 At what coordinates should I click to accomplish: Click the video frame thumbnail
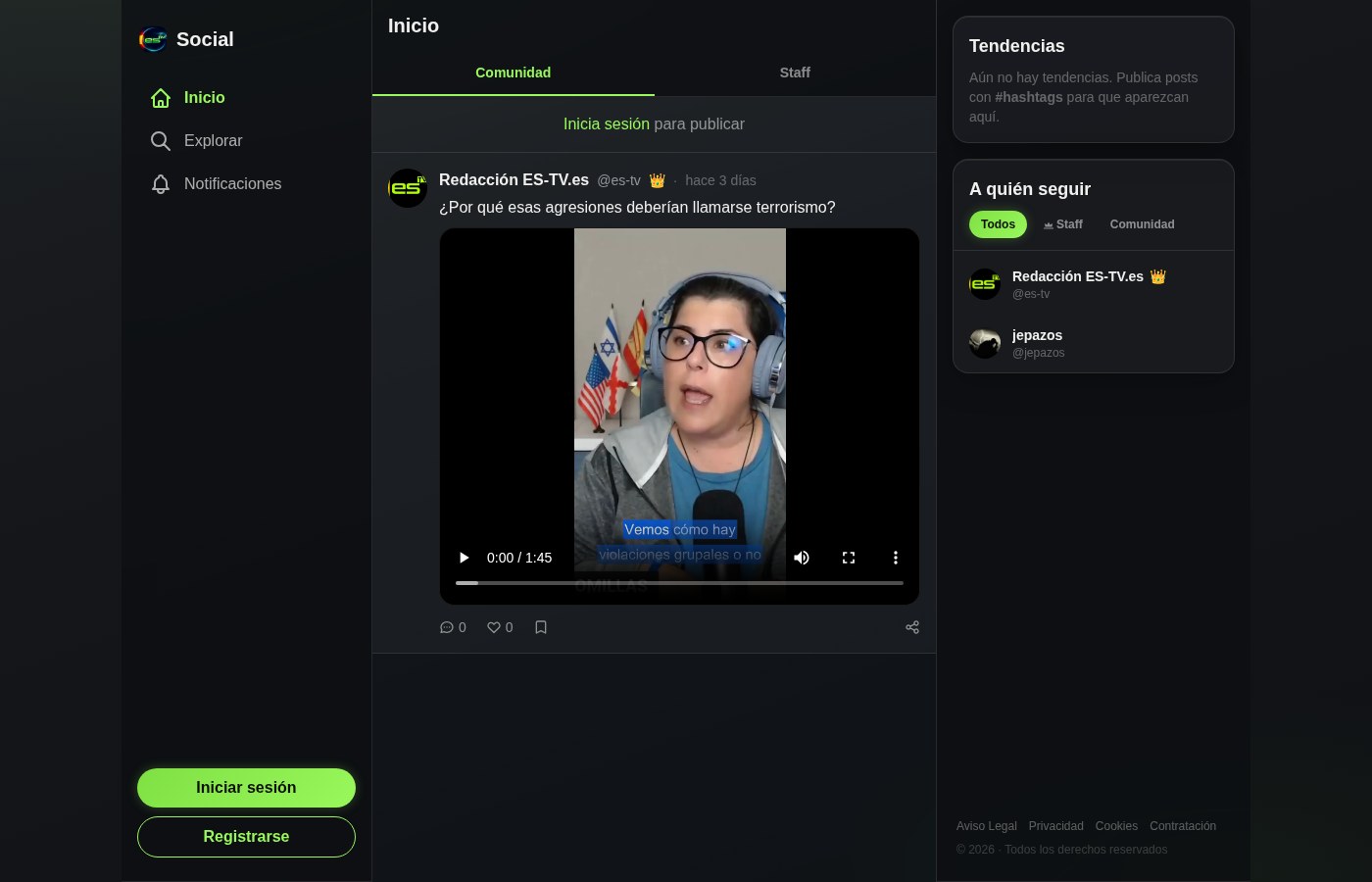(679, 416)
